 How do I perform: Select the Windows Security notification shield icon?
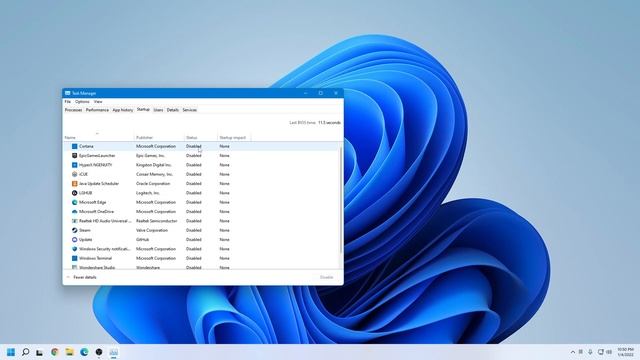[x=74, y=249]
